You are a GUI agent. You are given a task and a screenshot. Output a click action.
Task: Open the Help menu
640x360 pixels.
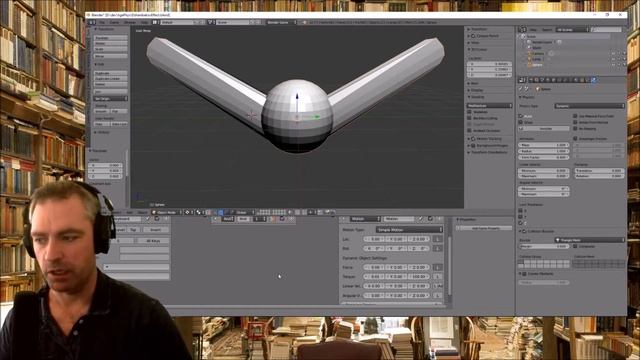(144, 22)
